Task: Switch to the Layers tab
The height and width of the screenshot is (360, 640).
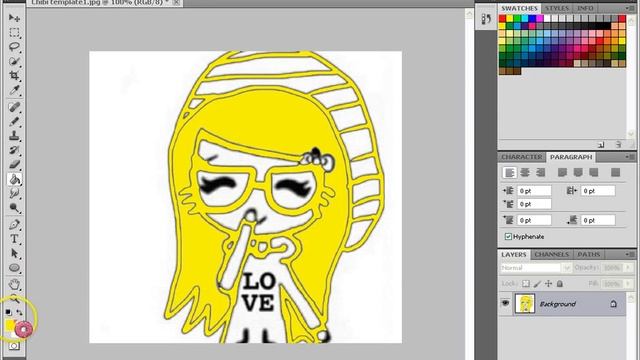Action: click(x=513, y=254)
